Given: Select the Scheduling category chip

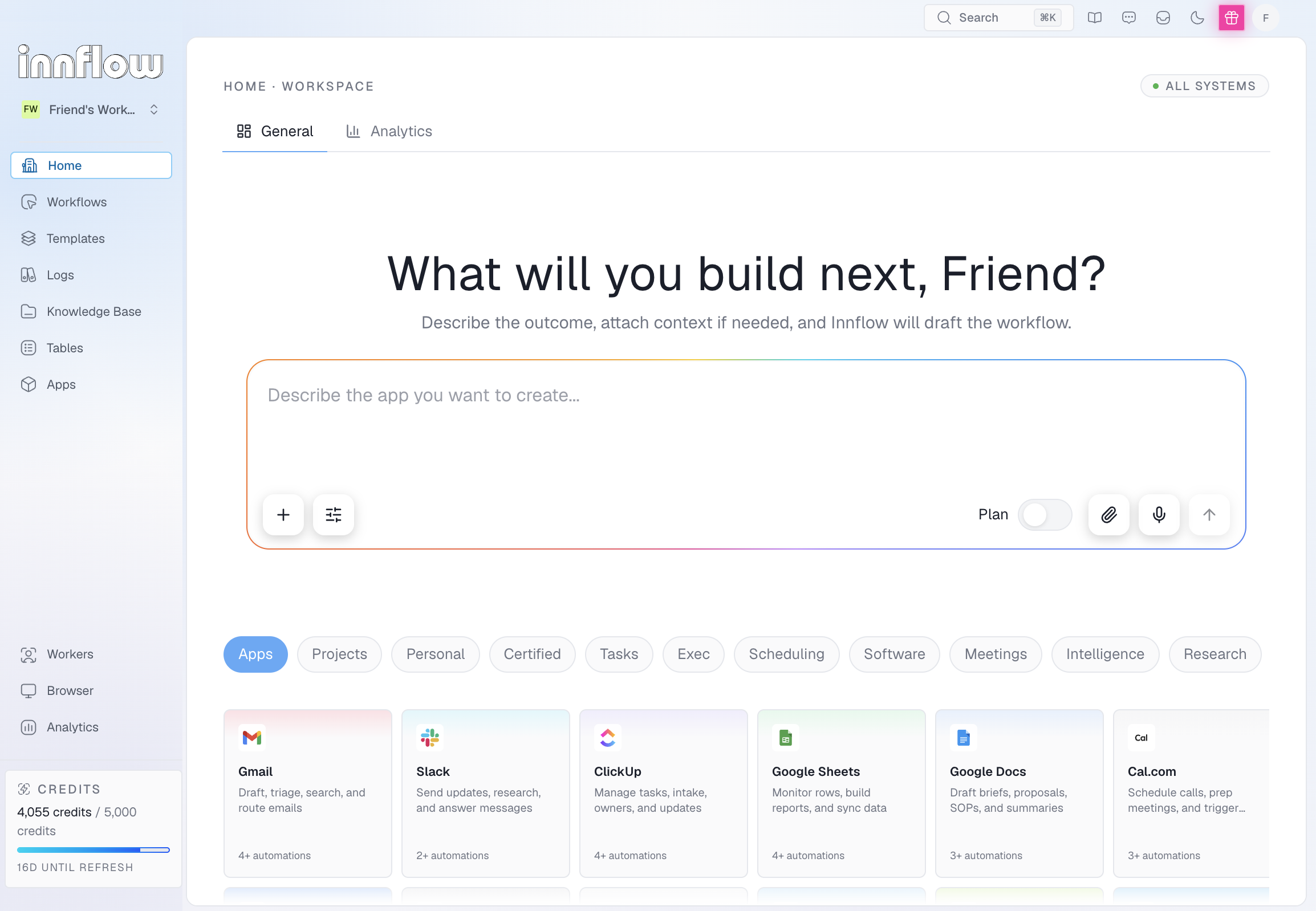Looking at the screenshot, I should [x=787, y=654].
